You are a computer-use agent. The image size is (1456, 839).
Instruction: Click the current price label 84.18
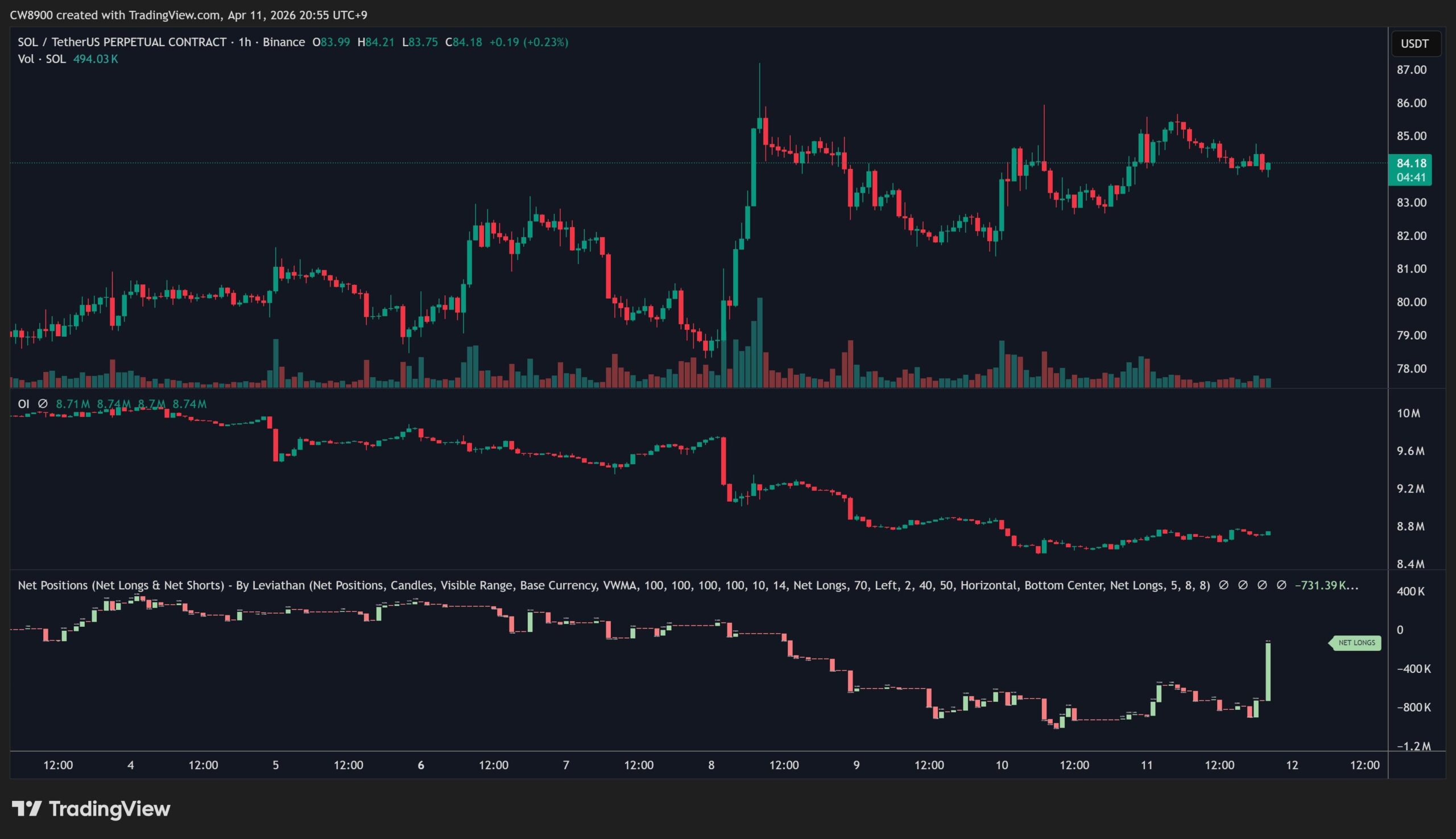click(1410, 163)
